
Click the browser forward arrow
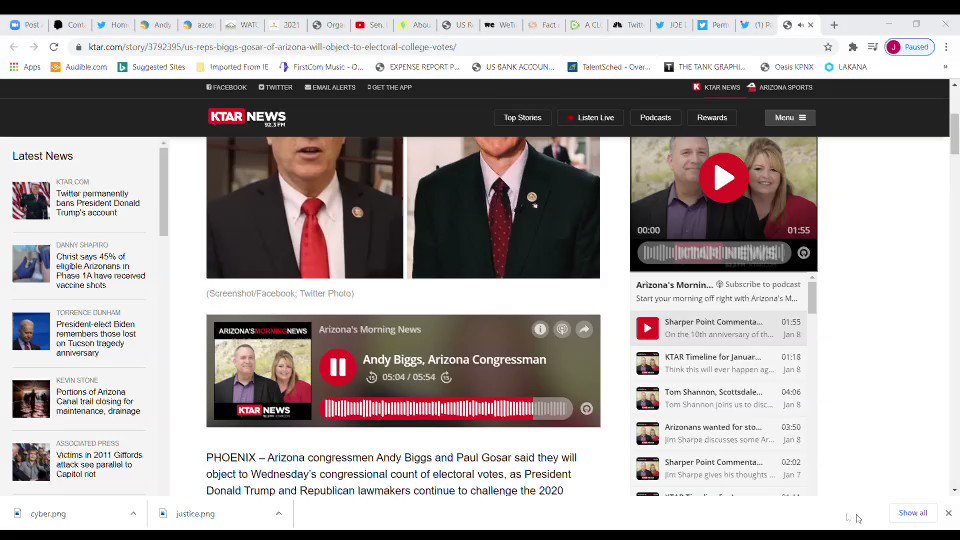(34, 47)
